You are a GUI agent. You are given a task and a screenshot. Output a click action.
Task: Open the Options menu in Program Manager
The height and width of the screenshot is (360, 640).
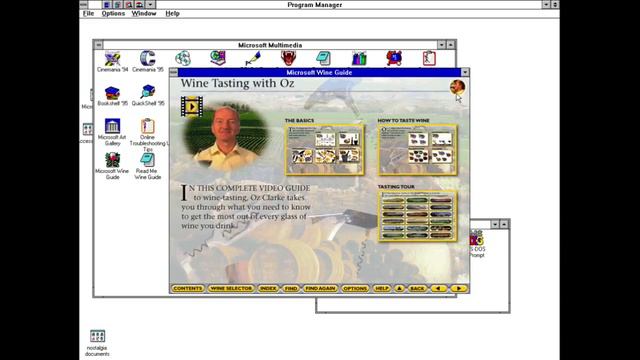113,13
